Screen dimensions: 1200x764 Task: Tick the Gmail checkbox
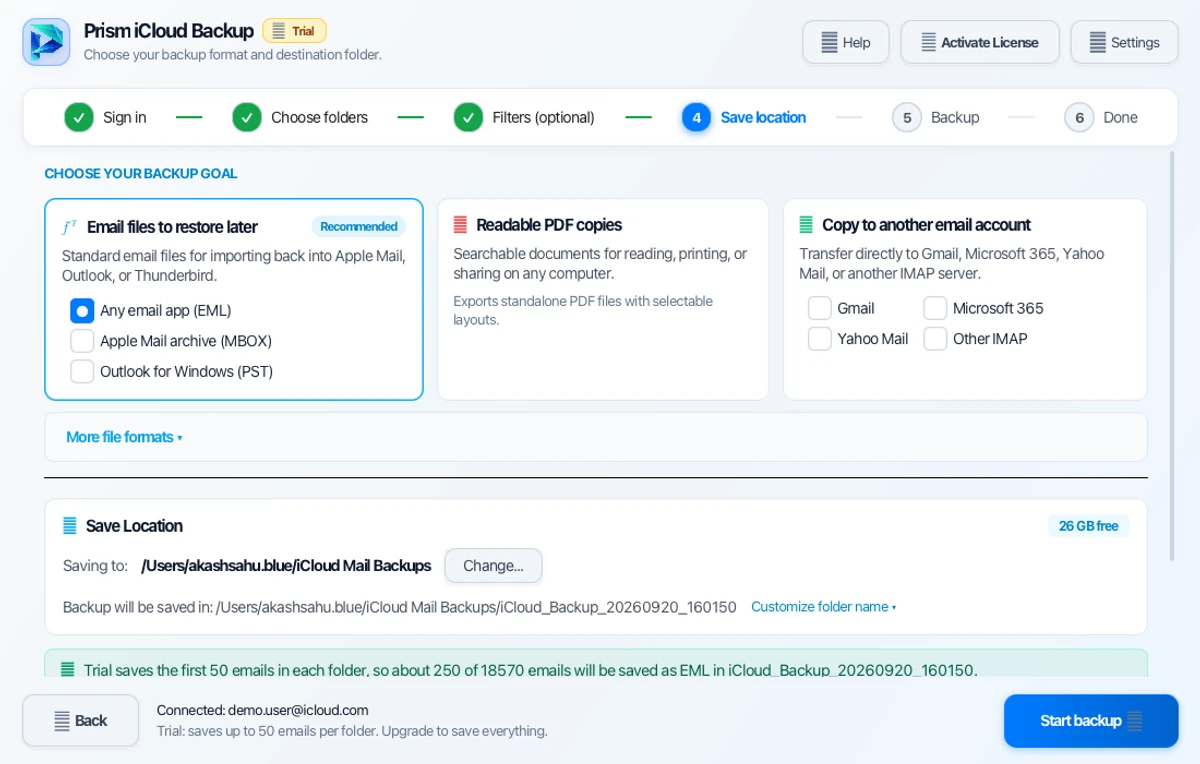[820, 308]
